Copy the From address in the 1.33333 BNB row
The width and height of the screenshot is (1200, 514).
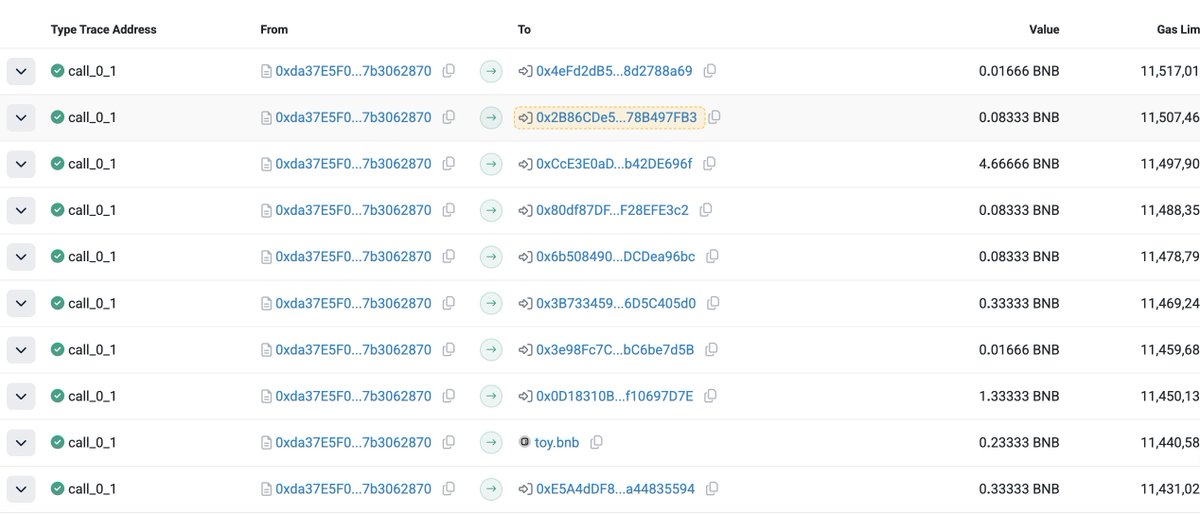pyautogui.click(x=449, y=396)
